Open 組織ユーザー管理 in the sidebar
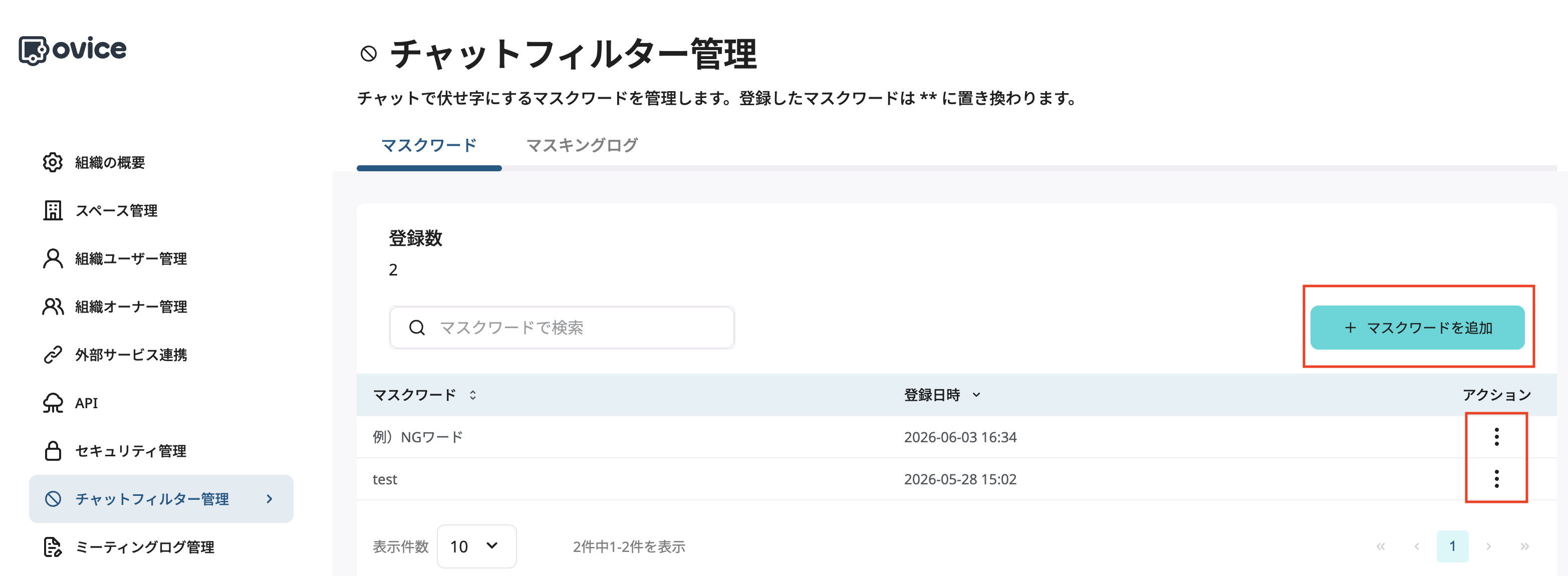Image resolution: width=1568 pixels, height=576 pixels. coord(130,258)
